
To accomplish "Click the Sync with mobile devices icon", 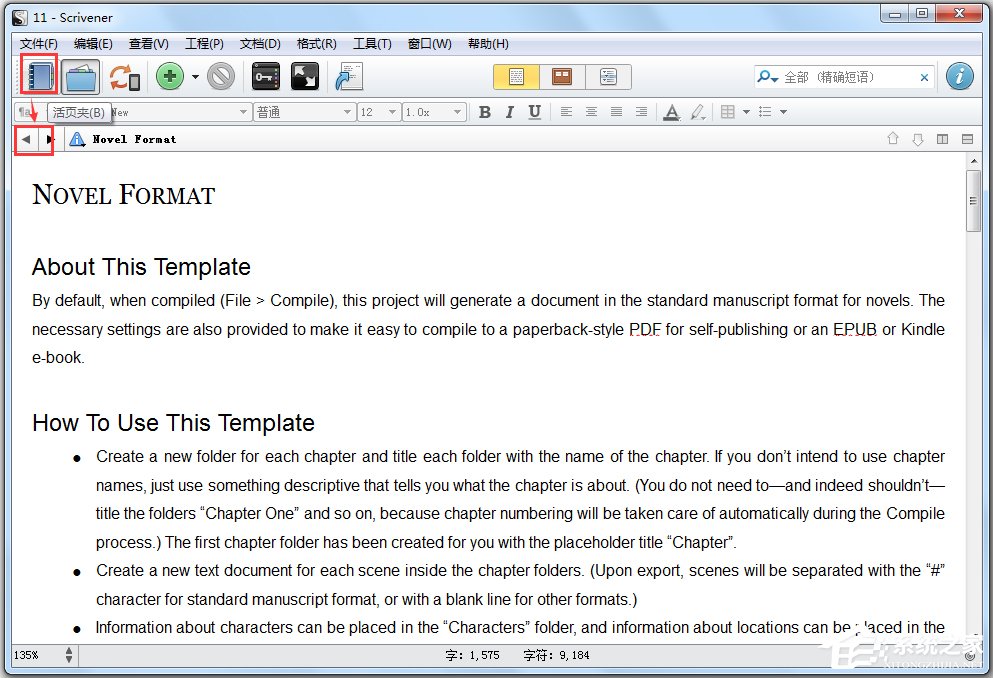I will click(124, 77).
